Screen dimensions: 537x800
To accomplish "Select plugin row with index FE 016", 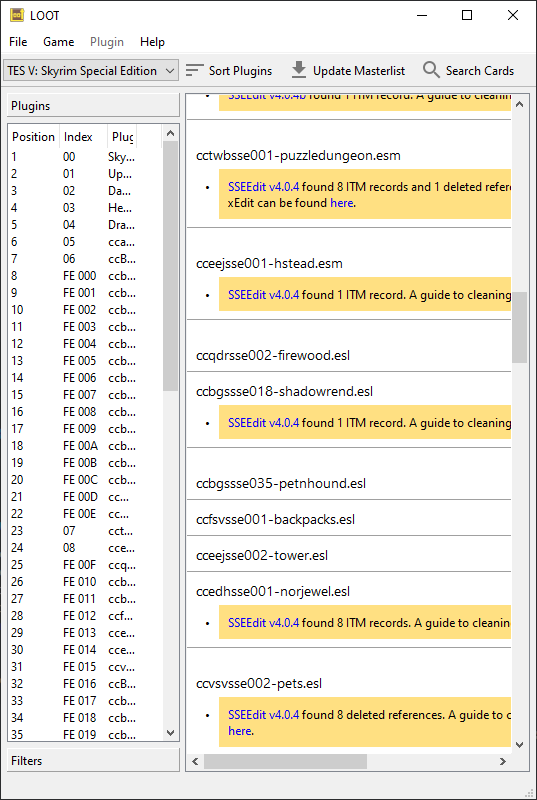I will click(x=86, y=684).
